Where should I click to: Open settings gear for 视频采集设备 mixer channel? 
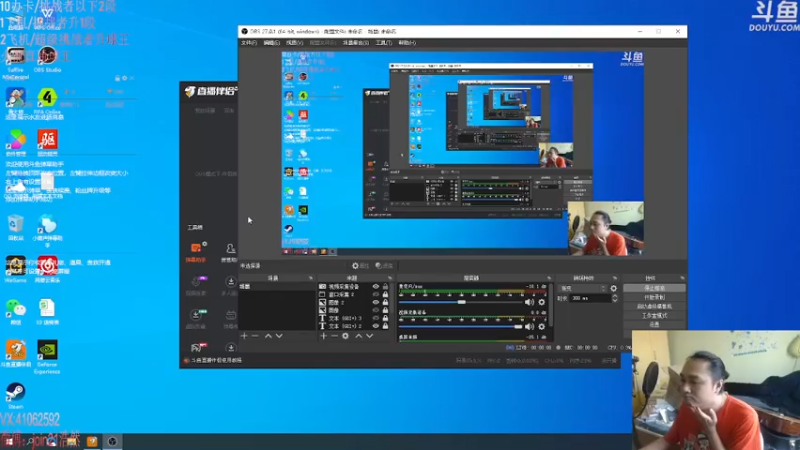tap(542, 327)
